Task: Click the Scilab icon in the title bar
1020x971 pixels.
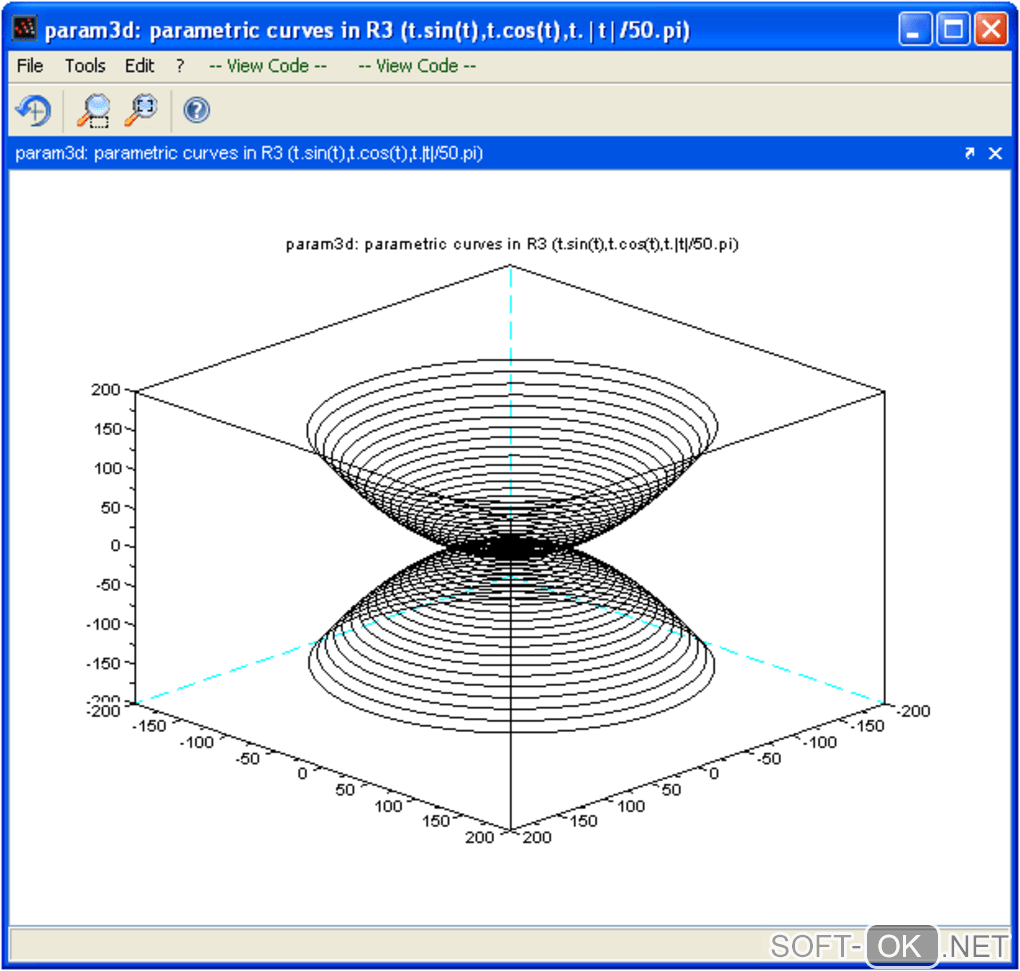Action: click(24, 29)
